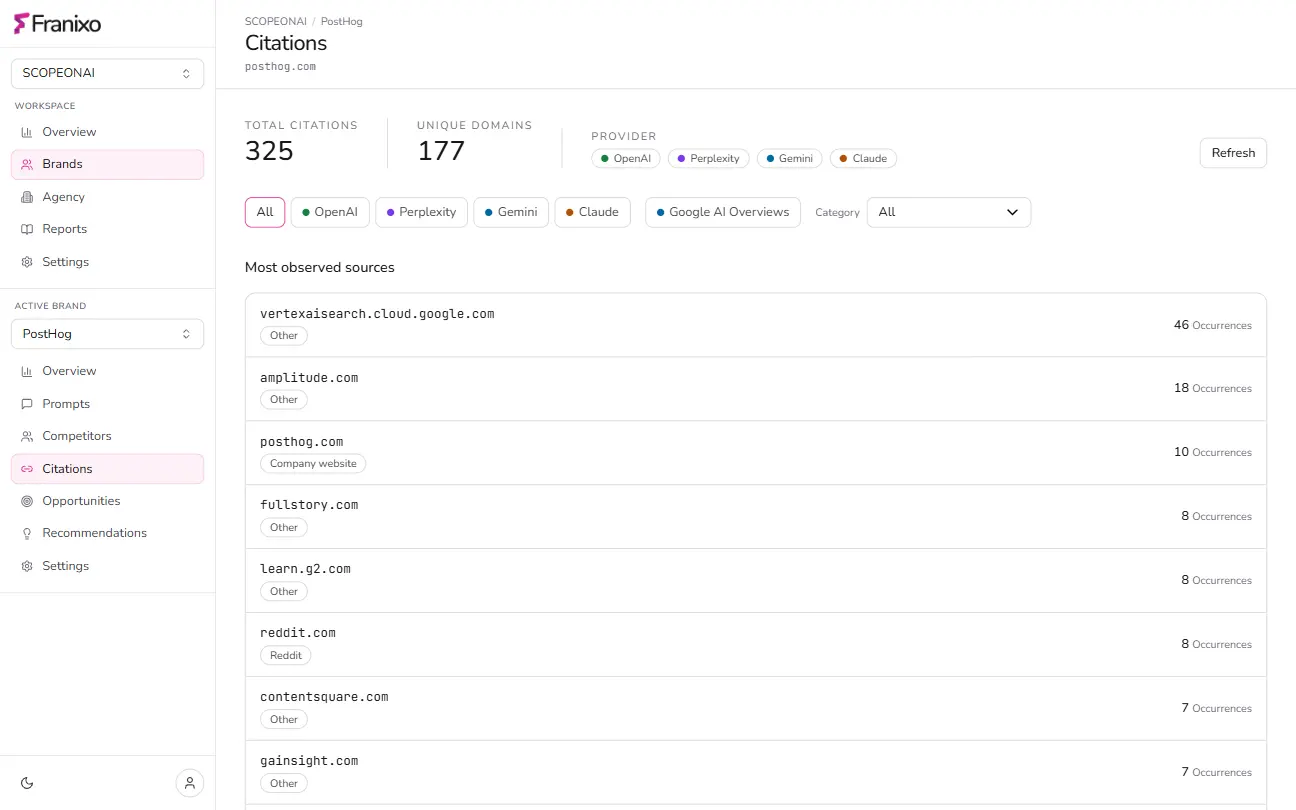Click the Competitors people icon
Viewport: 1296px width, 810px height.
(27, 436)
